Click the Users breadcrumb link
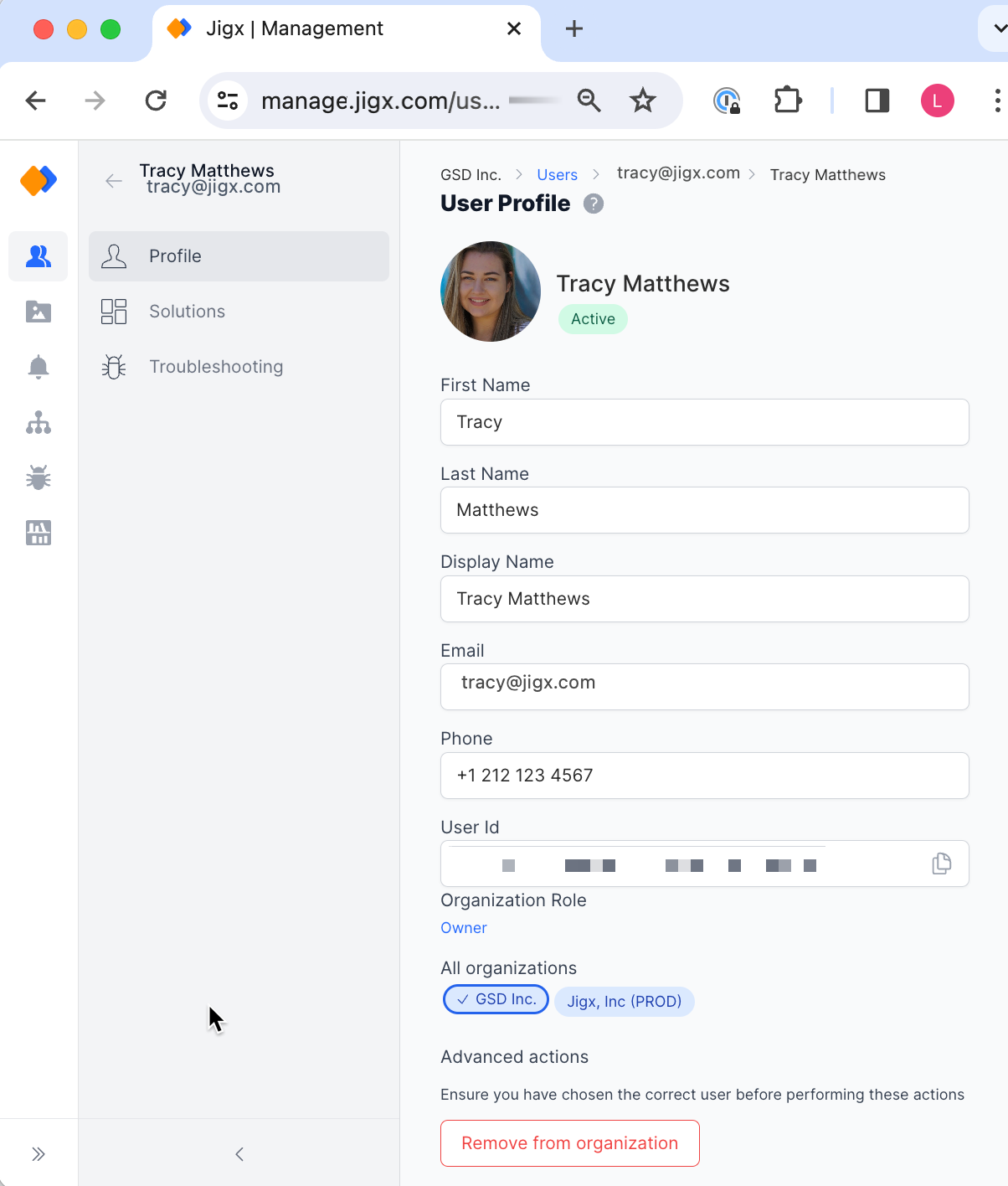 (x=557, y=175)
